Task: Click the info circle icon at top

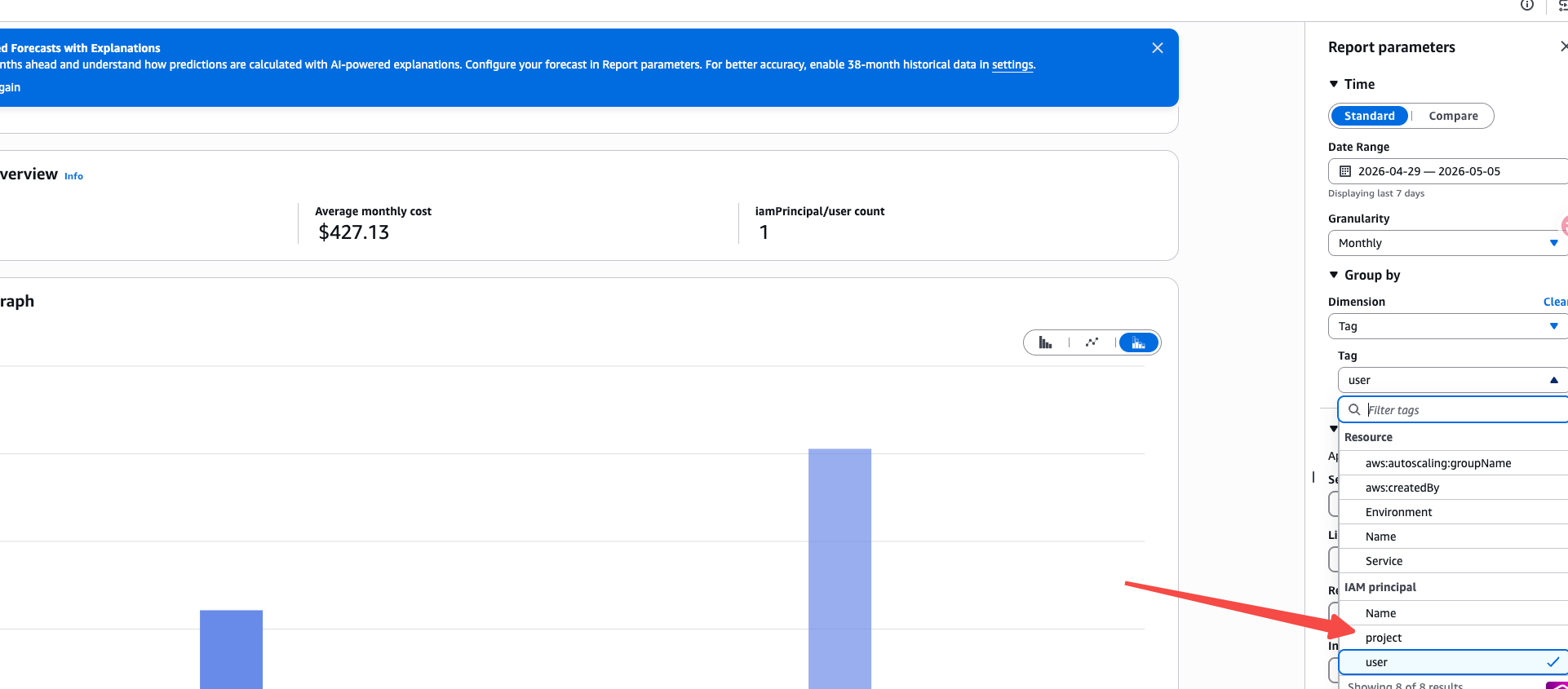Action: 1527,6
